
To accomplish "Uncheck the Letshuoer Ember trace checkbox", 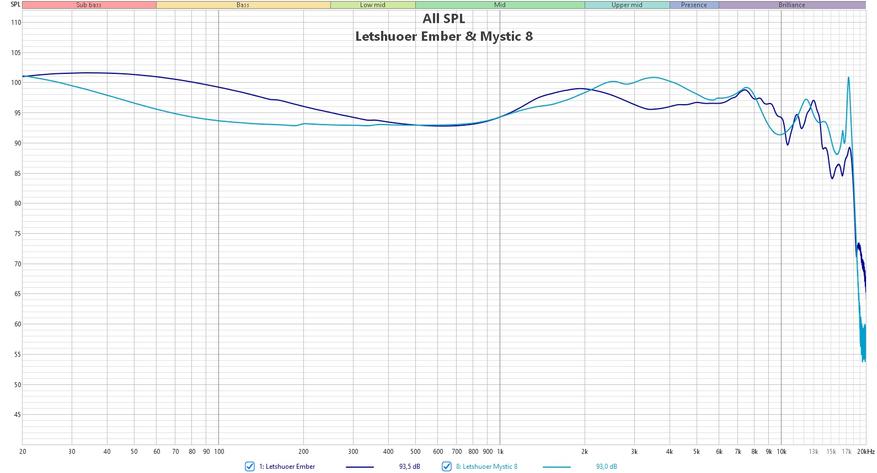I will [x=250, y=466].
